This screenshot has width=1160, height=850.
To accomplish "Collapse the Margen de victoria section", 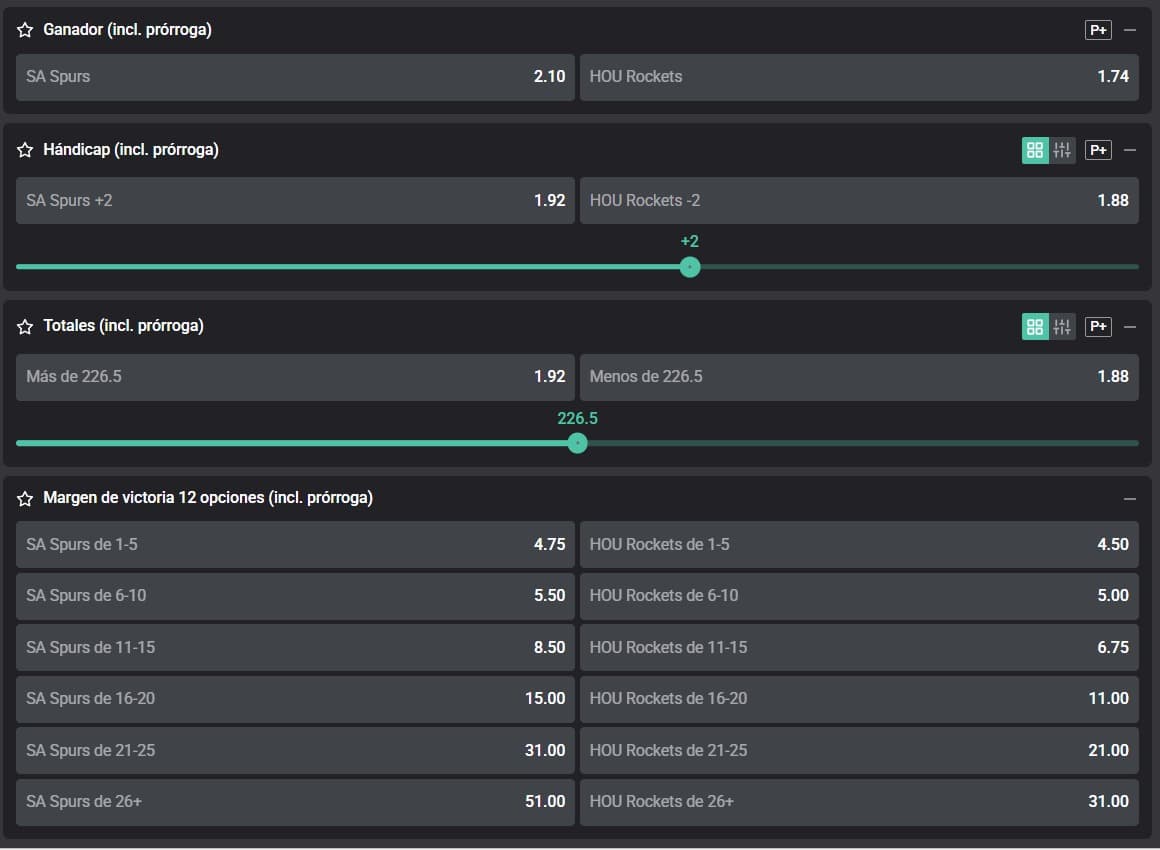I will point(1130,498).
